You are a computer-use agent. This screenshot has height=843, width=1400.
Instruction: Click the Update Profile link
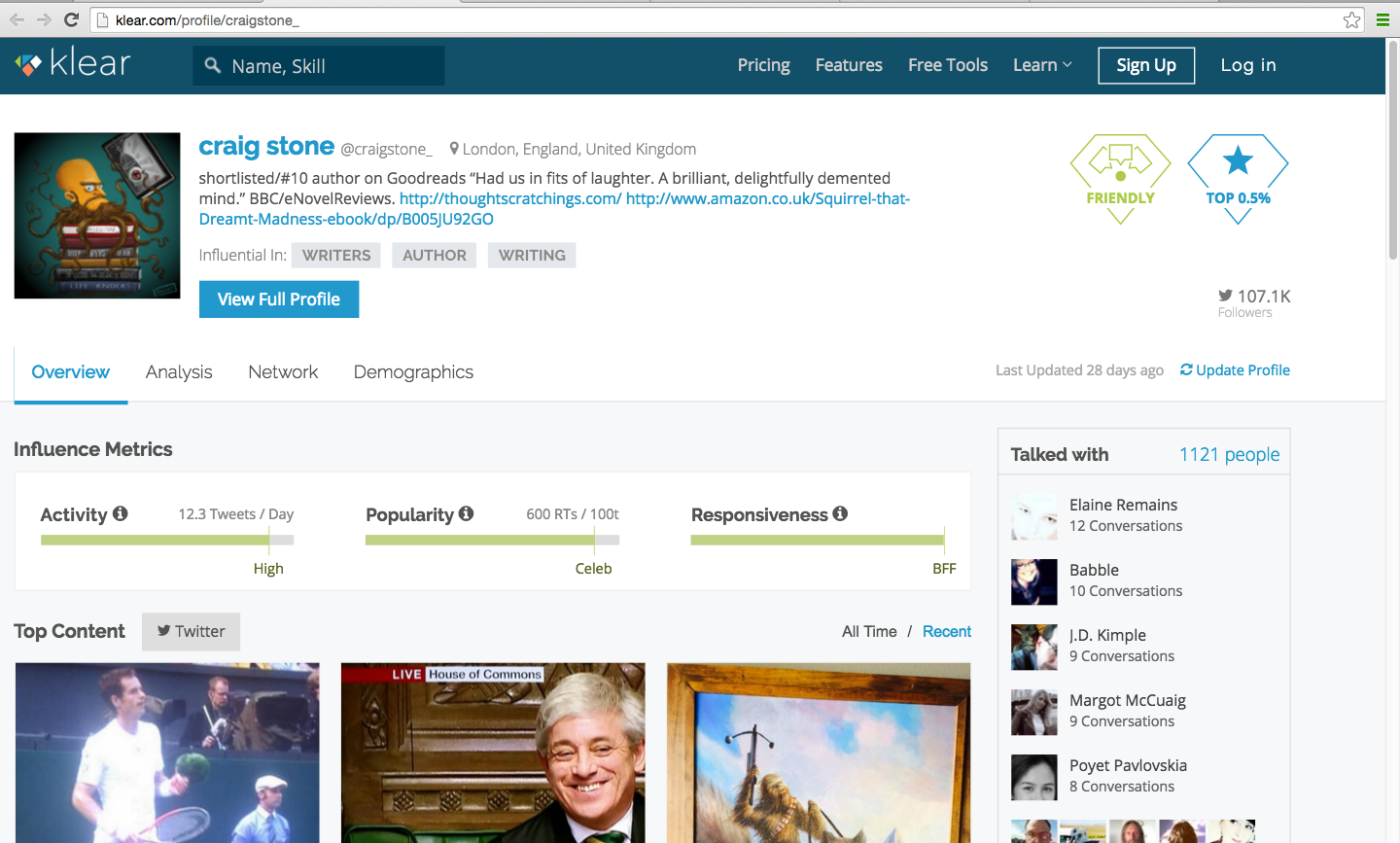[x=1235, y=370]
